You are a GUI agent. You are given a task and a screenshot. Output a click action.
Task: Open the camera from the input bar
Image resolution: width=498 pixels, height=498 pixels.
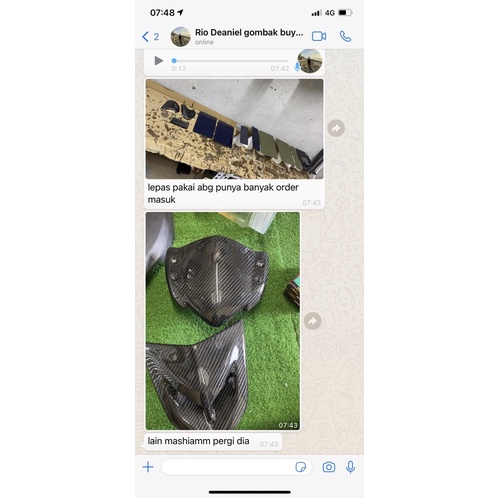[x=329, y=467]
